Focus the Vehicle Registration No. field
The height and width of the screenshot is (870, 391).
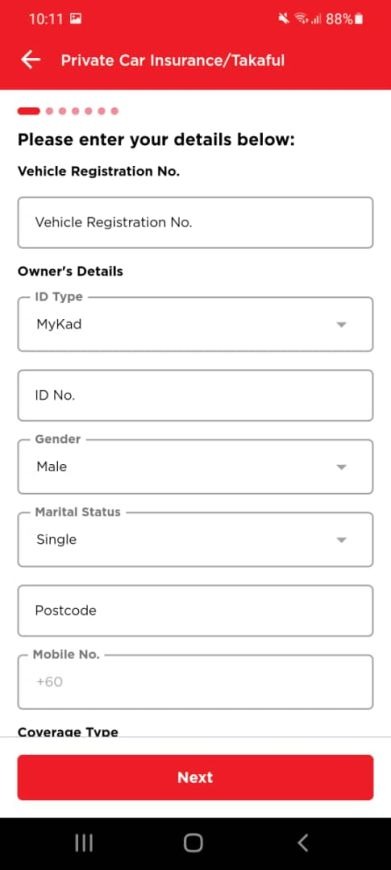pos(195,222)
